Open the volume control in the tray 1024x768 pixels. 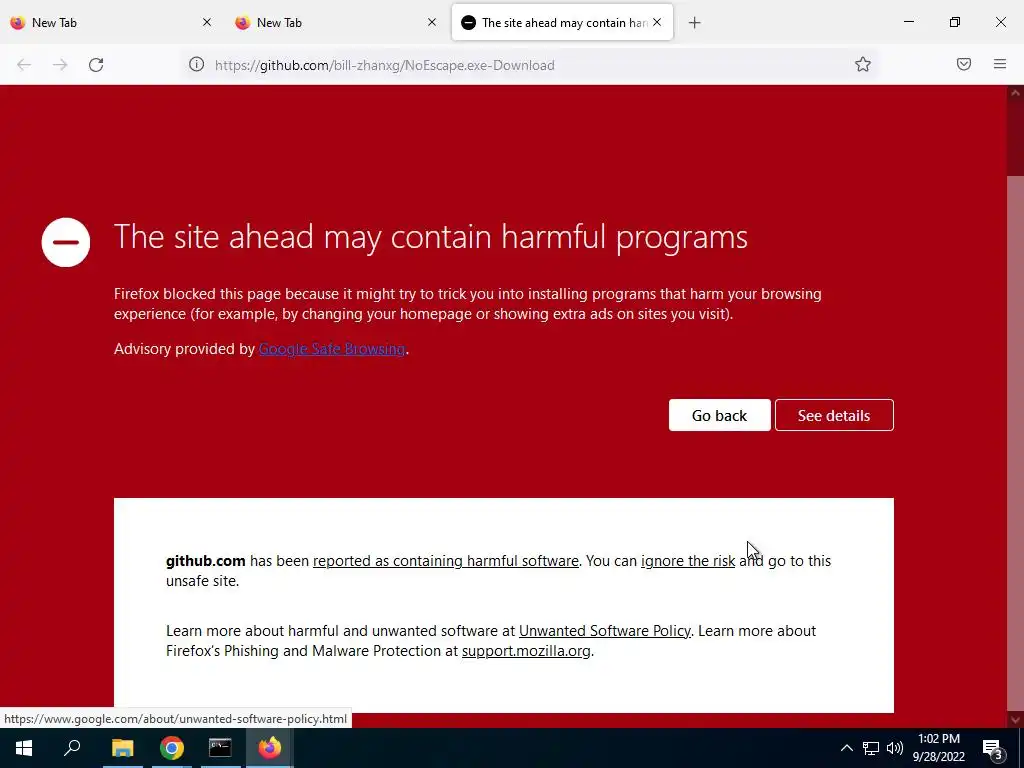(x=895, y=748)
